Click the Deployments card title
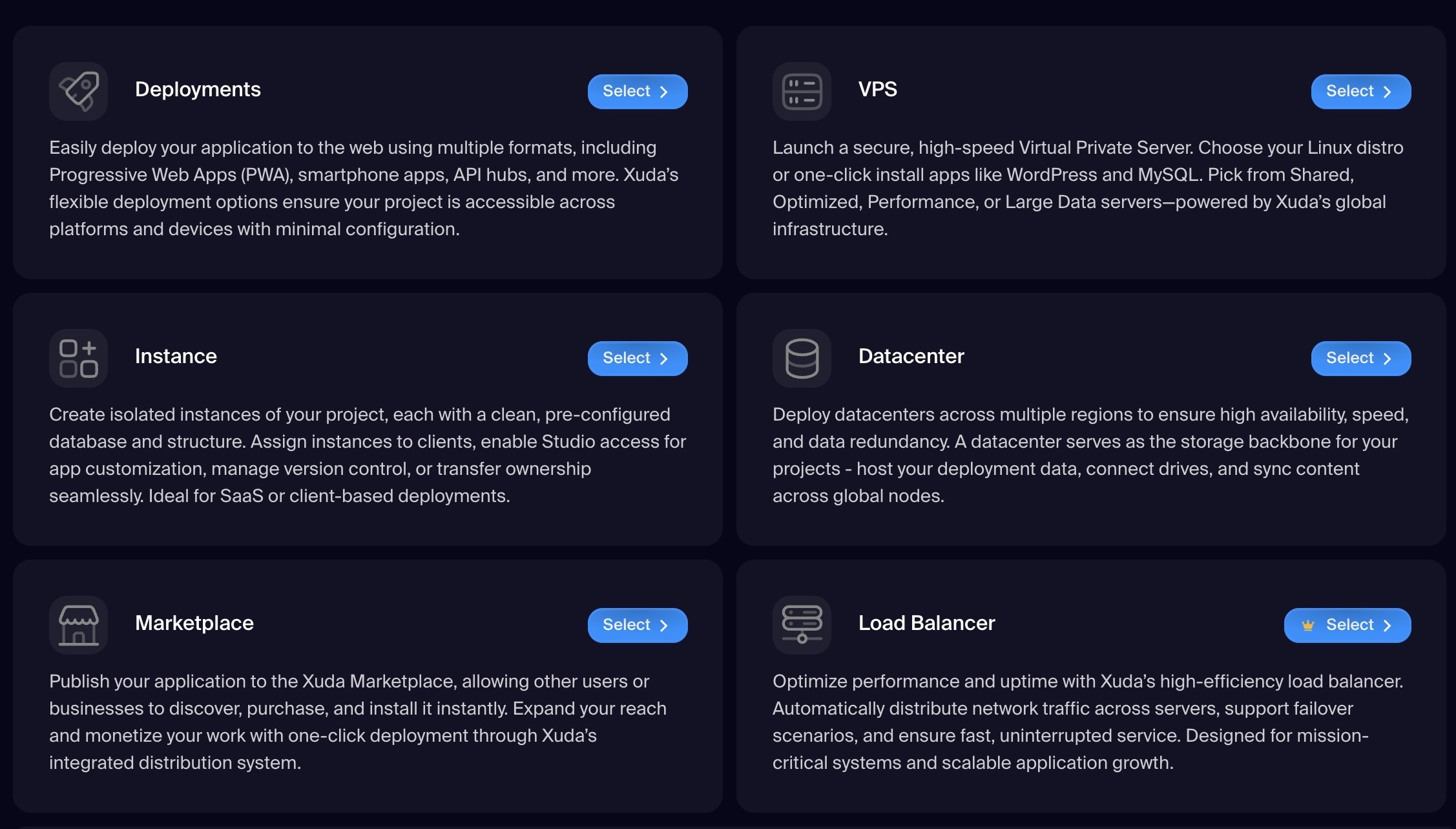 (198, 89)
